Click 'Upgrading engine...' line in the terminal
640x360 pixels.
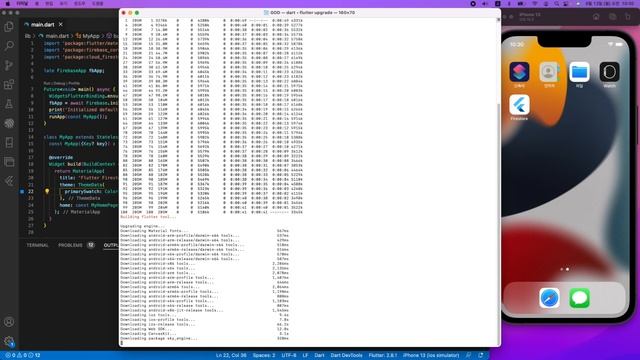click(142, 226)
